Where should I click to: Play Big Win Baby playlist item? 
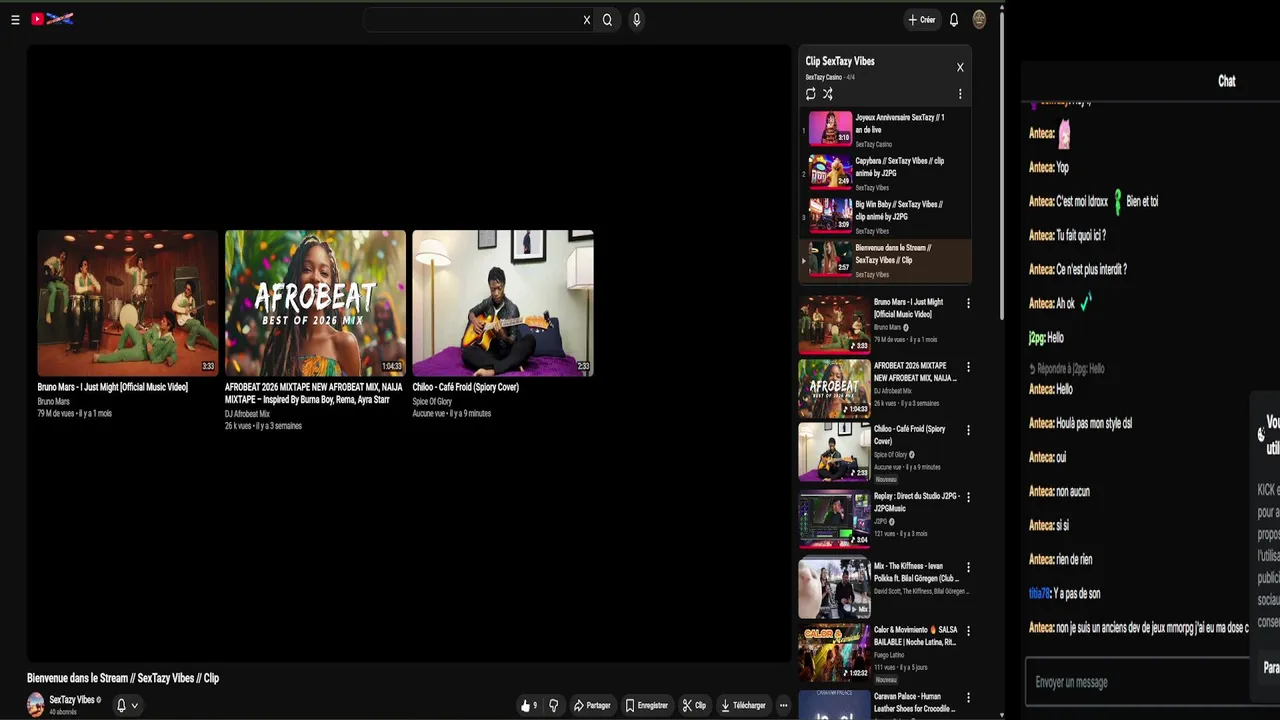(885, 216)
